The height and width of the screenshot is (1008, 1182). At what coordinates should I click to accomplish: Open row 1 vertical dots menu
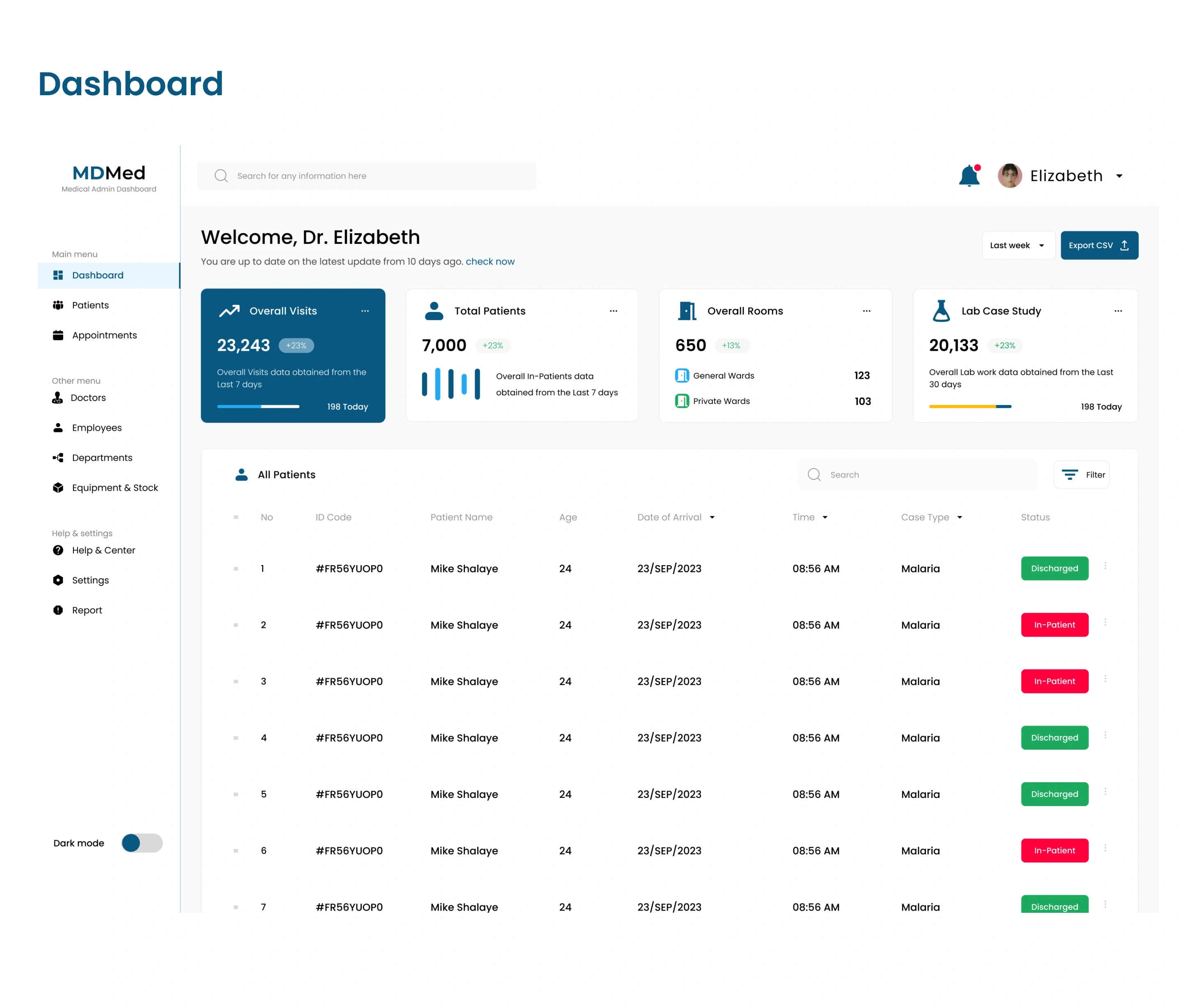click(x=1105, y=566)
